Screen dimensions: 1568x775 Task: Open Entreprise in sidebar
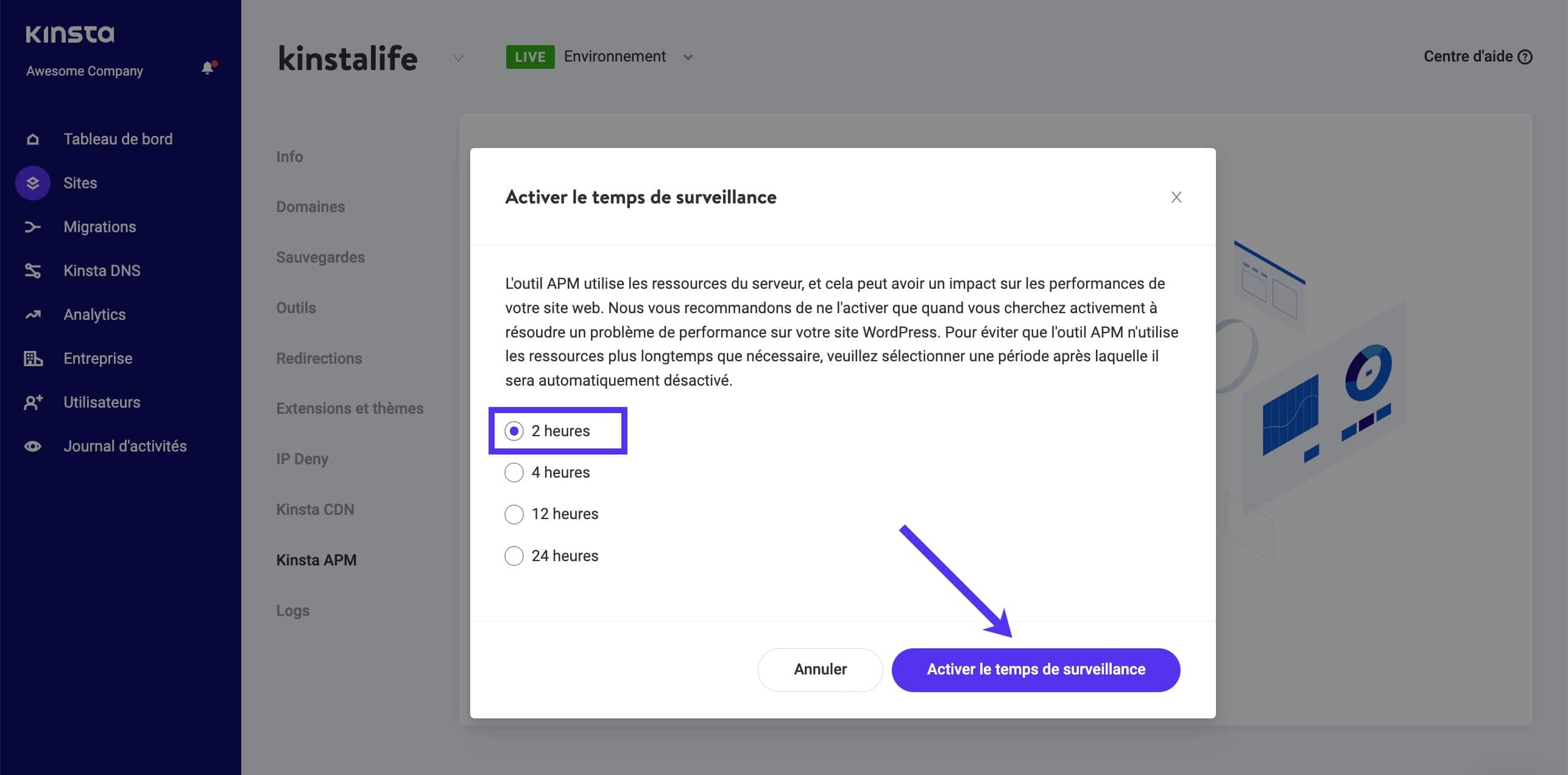pyautogui.click(x=98, y=359)
